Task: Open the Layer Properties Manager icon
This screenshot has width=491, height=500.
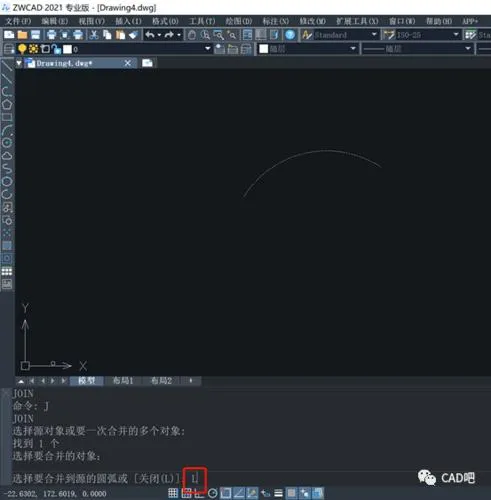Action: pos(9,49)
